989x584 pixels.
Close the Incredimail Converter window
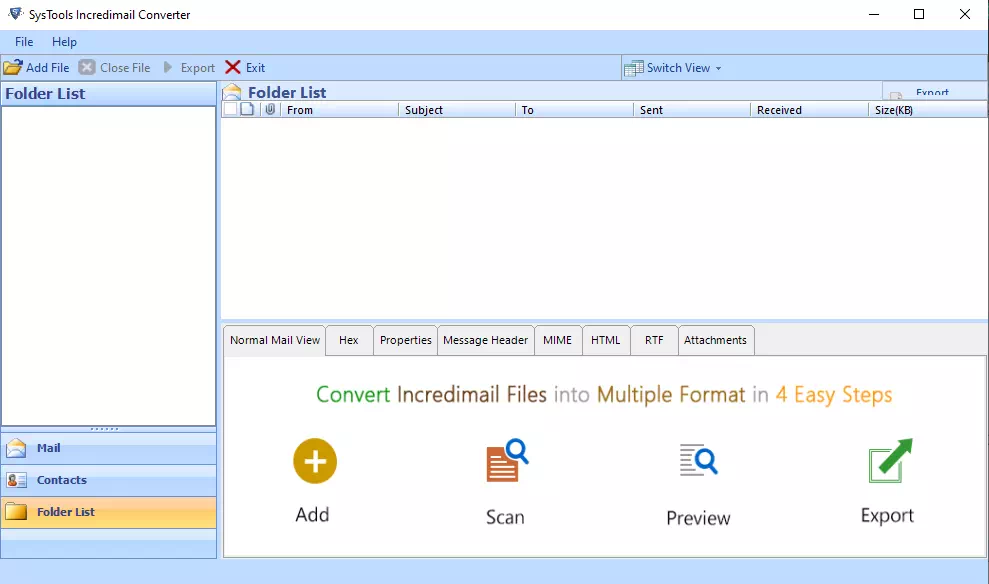point(965,15)
